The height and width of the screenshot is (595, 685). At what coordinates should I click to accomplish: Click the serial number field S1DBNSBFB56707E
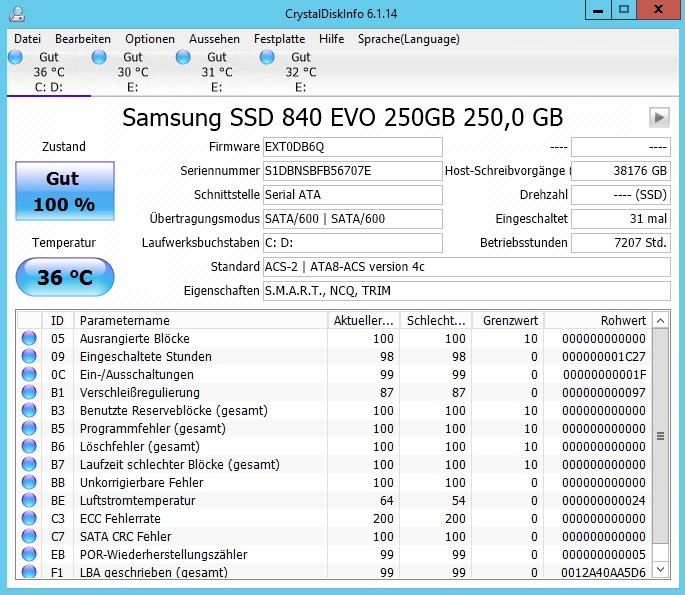click(x=353, y=171)
